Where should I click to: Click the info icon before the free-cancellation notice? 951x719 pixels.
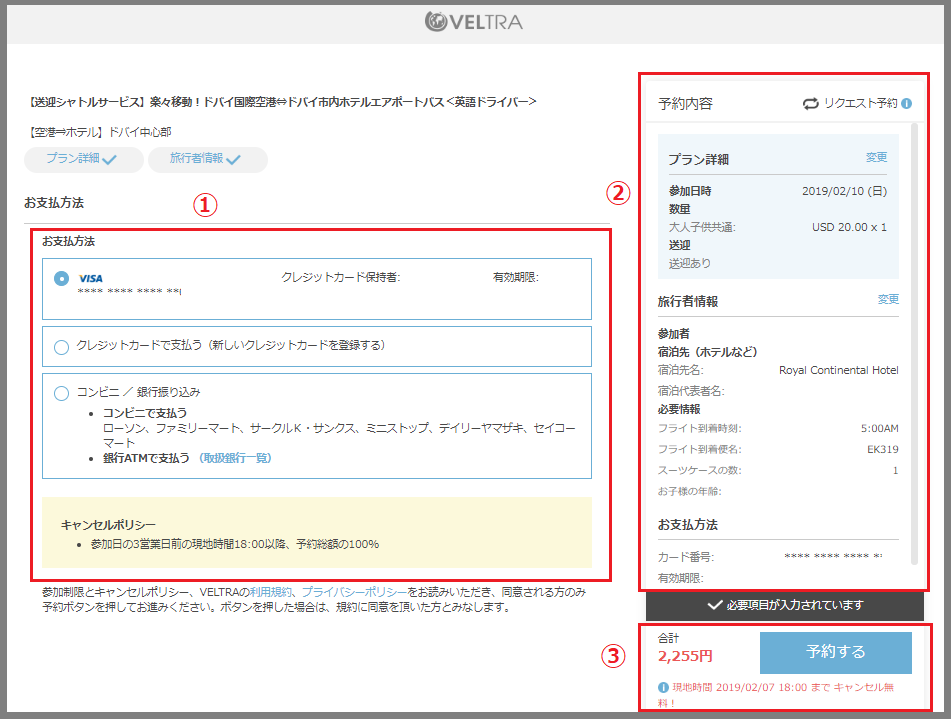click(664, 687)
